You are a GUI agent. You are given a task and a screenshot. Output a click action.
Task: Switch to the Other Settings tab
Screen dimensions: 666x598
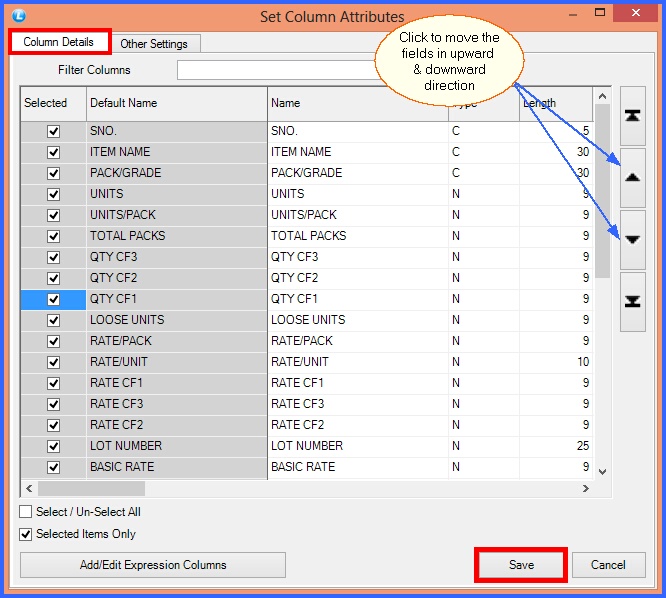click(x=154, y=44)
